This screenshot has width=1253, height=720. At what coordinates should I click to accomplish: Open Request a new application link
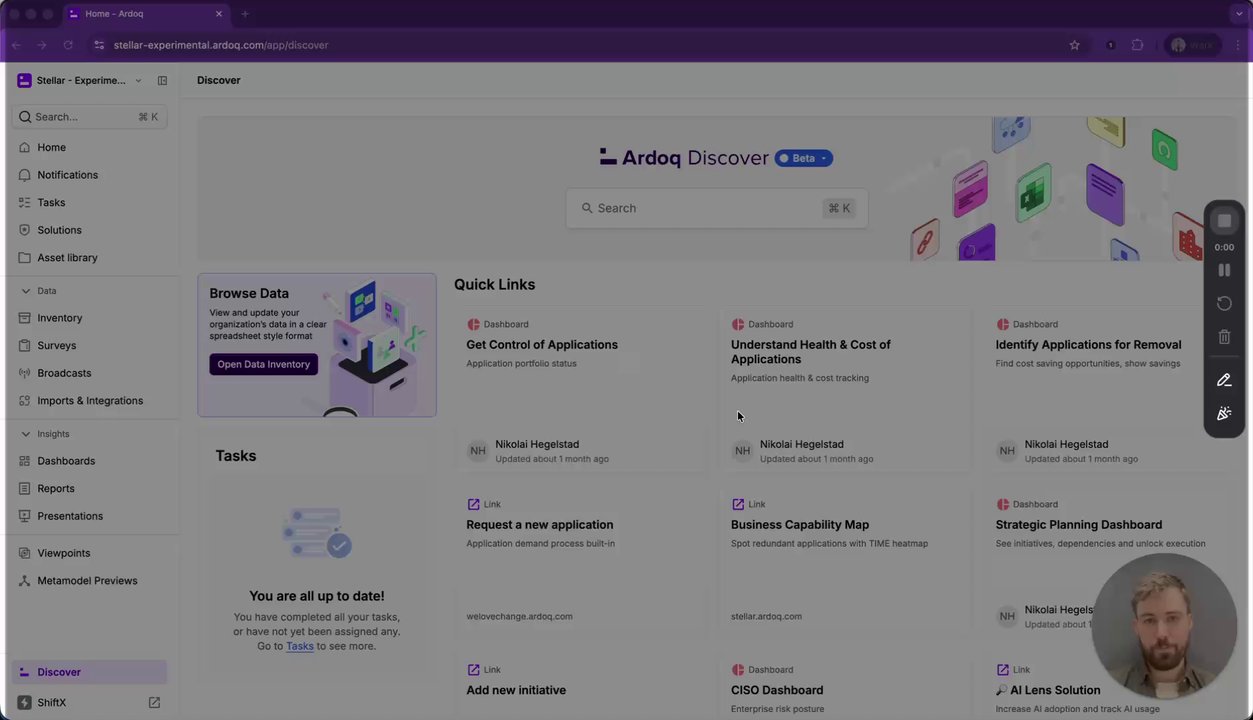pos(540,525)
